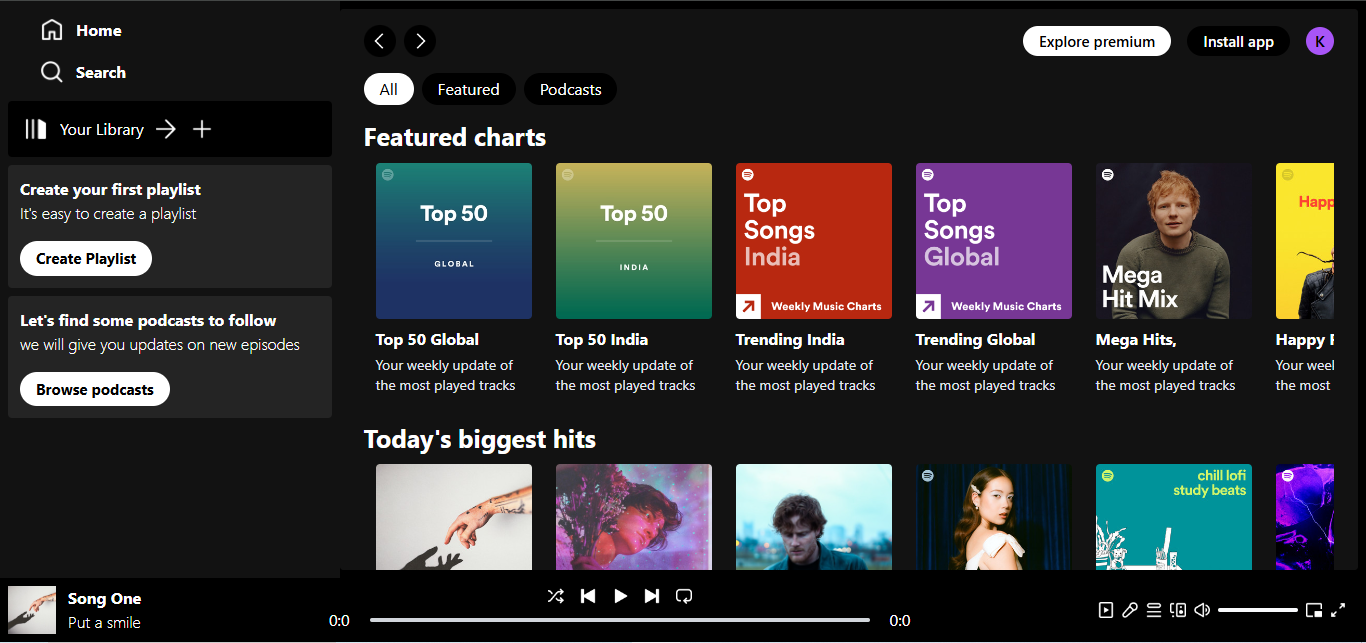Open the Now Playing view icon
1366x643 pixels.
click(x=1106, y=610)
